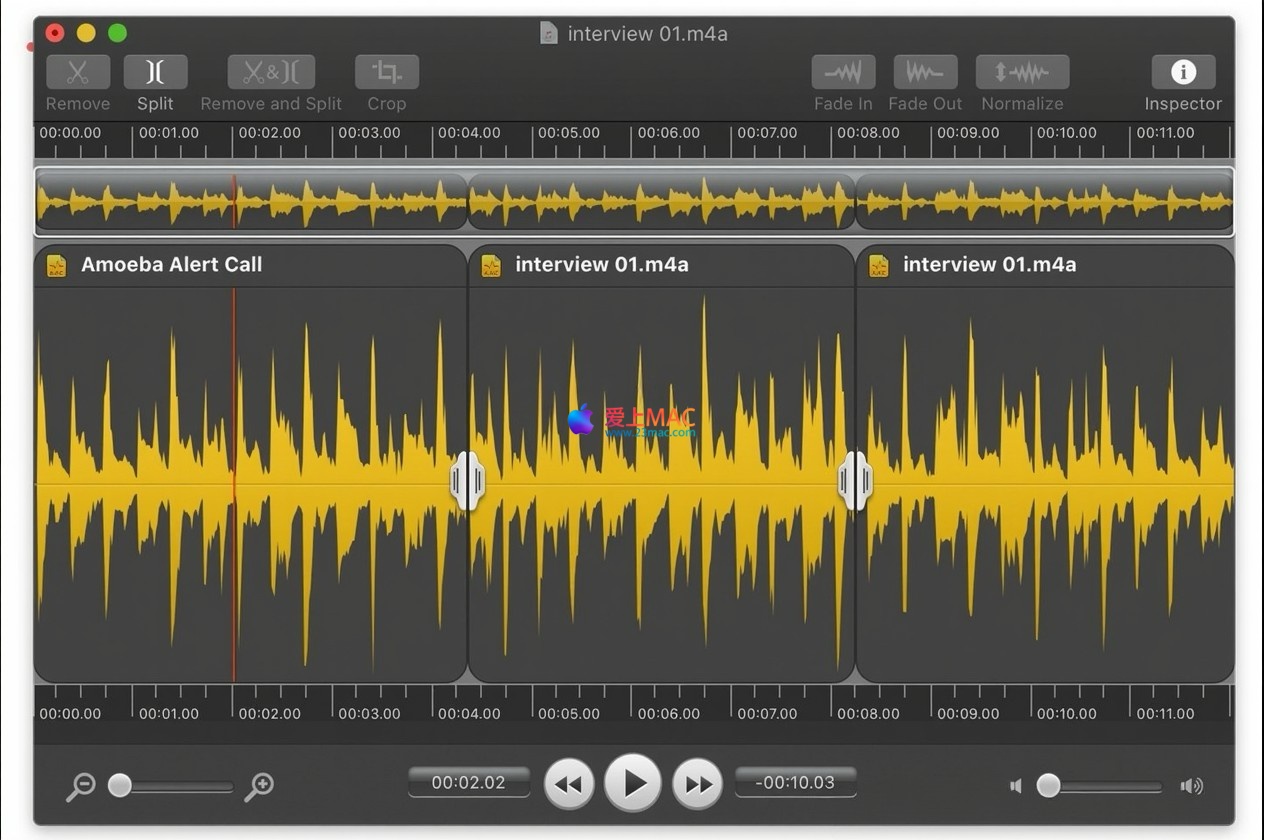Click the loud volume speaker icon
Viewport: 1264px width, 840px height.
(1191, 786)
